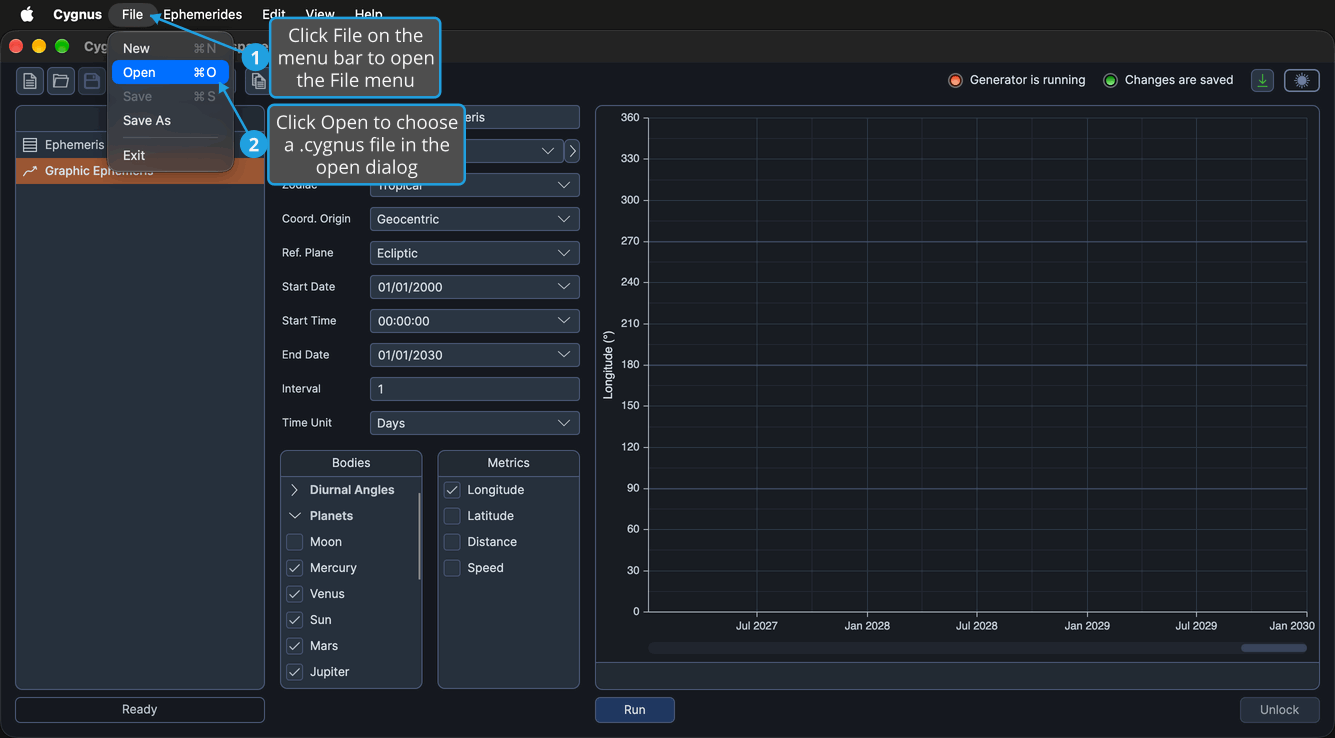
Task: Open the Ref. Plane Ecliptic dropdown
Action: [x=475, y=253]
